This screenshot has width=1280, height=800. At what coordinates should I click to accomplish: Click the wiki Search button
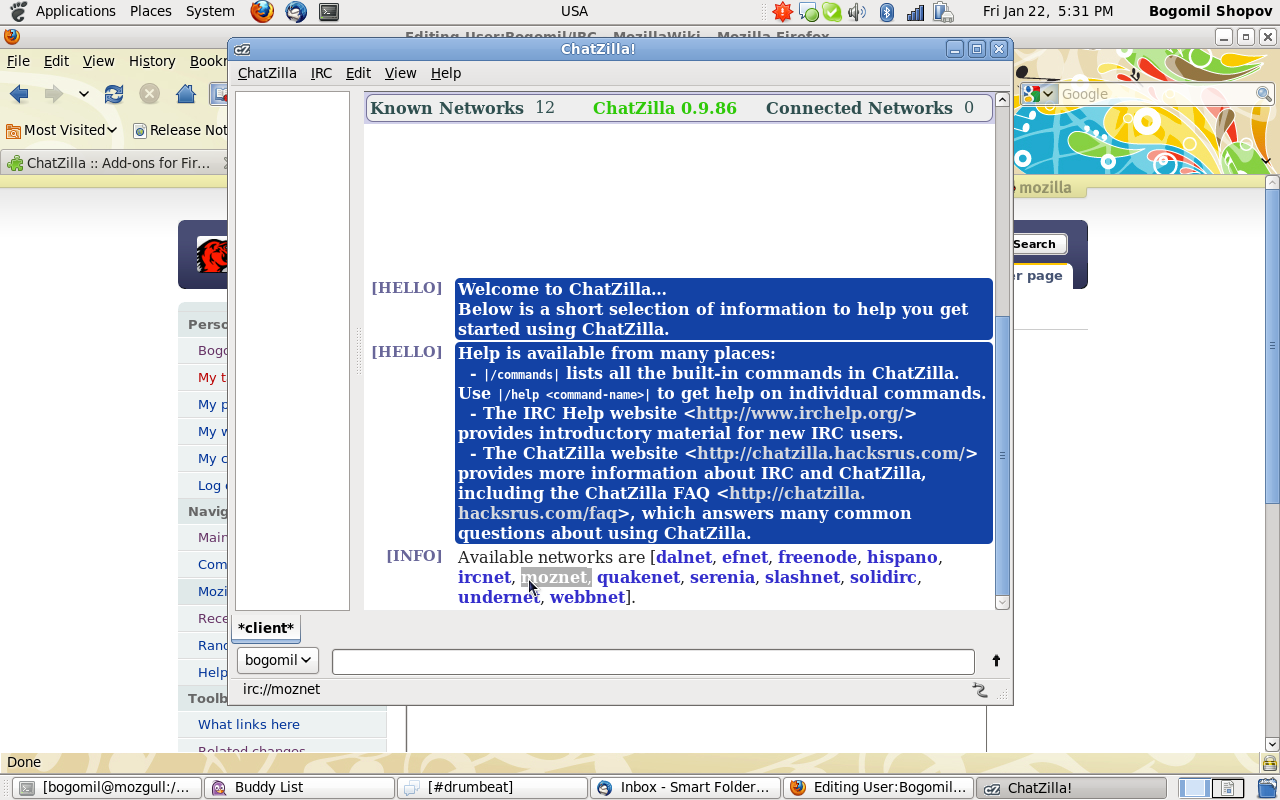tap(1034, 244)
